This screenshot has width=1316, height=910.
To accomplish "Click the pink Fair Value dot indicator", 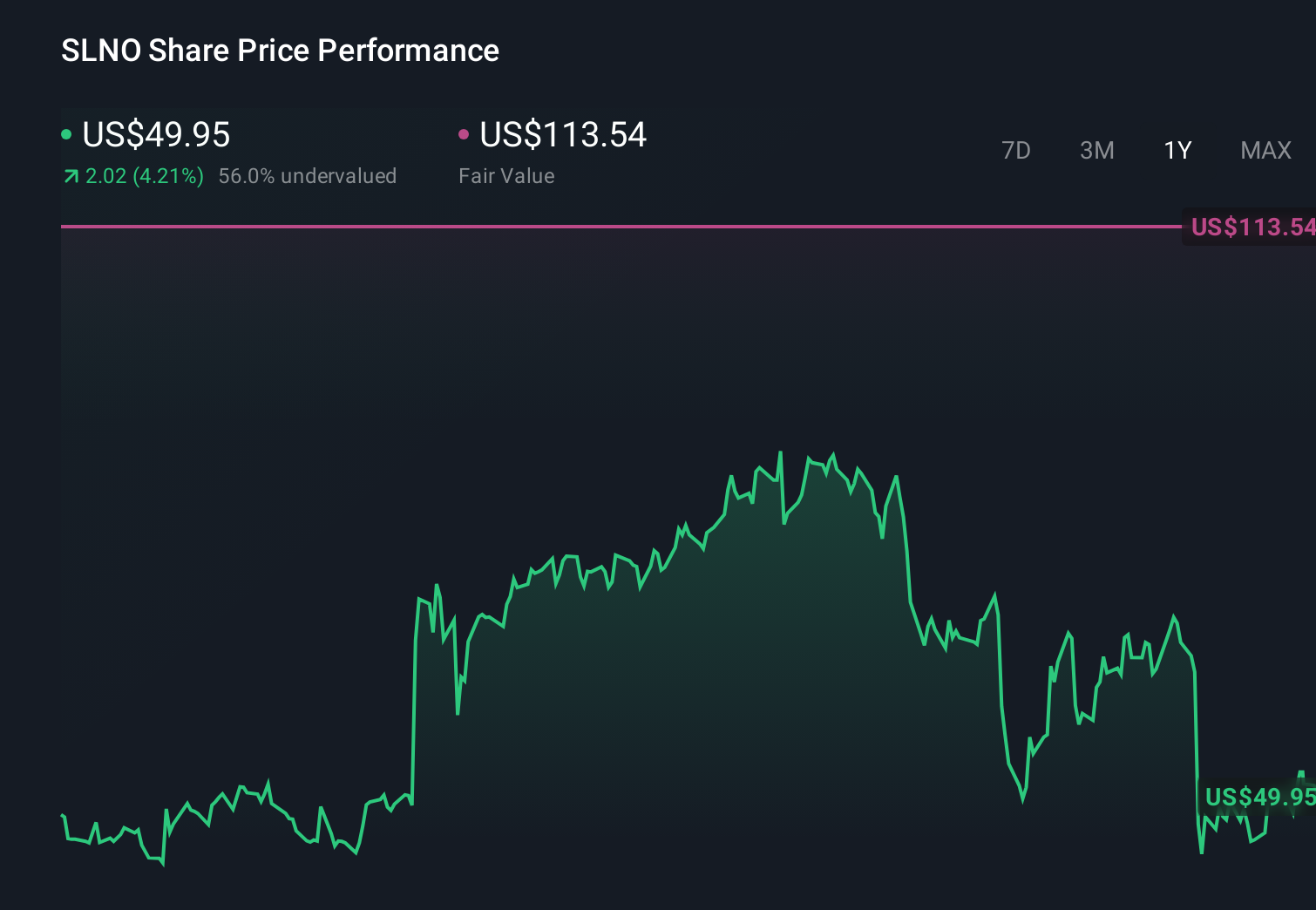I will pos(465,133).
